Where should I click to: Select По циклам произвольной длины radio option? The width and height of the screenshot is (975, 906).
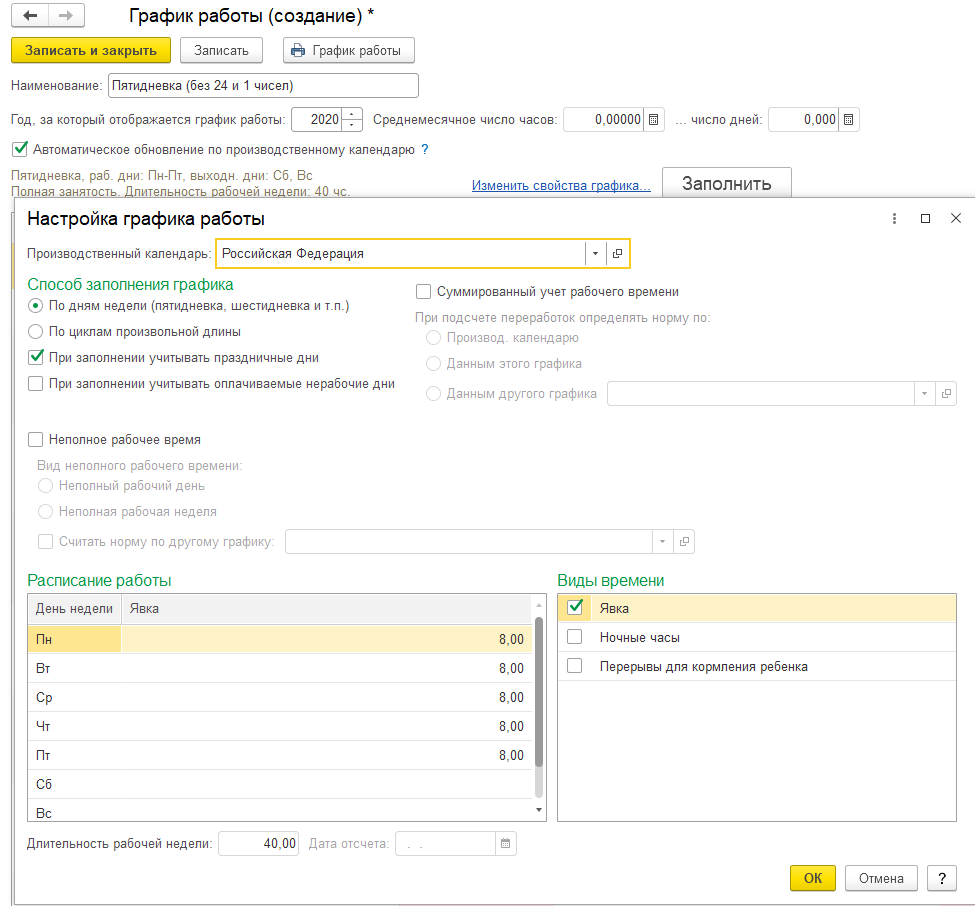click(37, 331)
